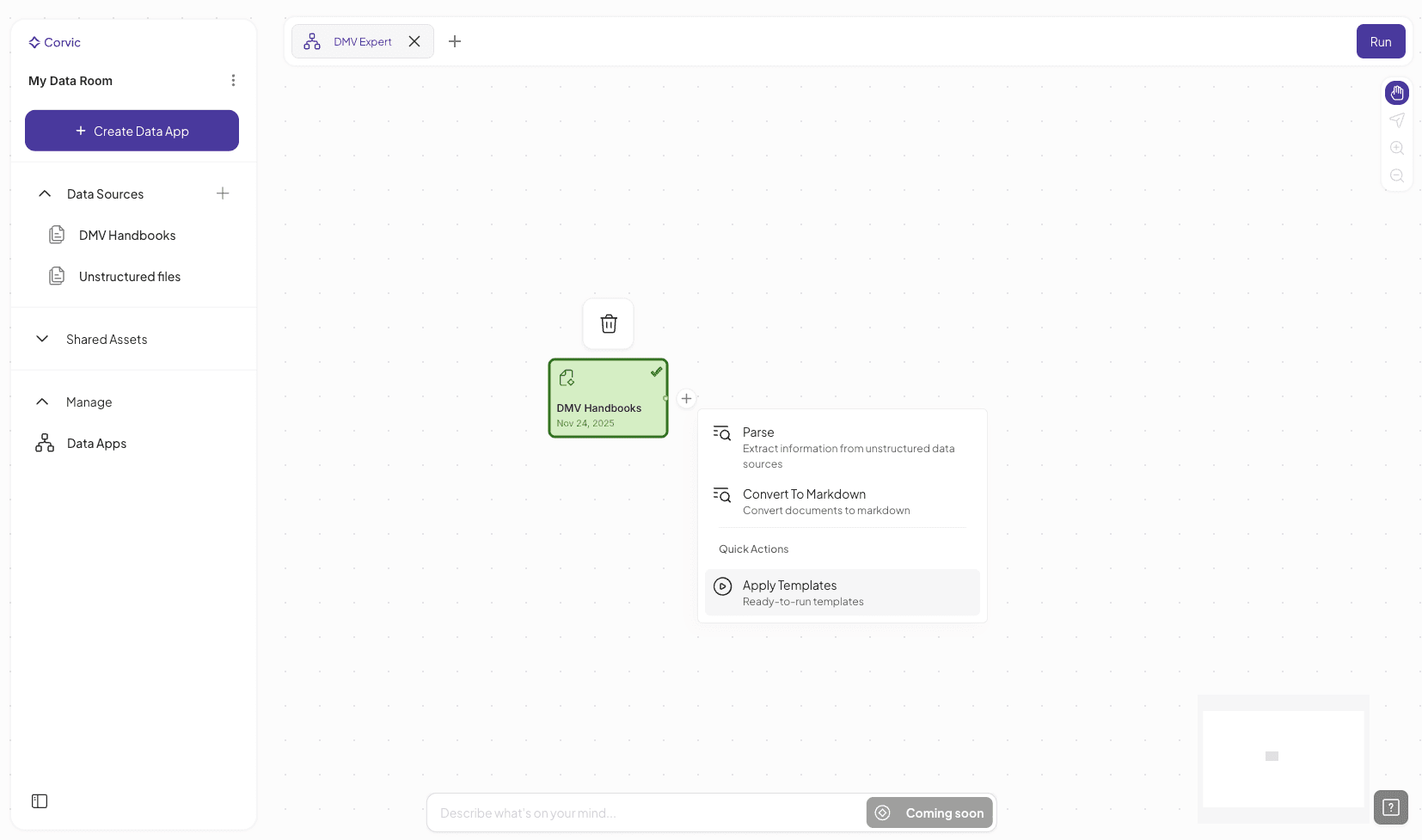Select Parse from the context menu

(x=757, y=432)
